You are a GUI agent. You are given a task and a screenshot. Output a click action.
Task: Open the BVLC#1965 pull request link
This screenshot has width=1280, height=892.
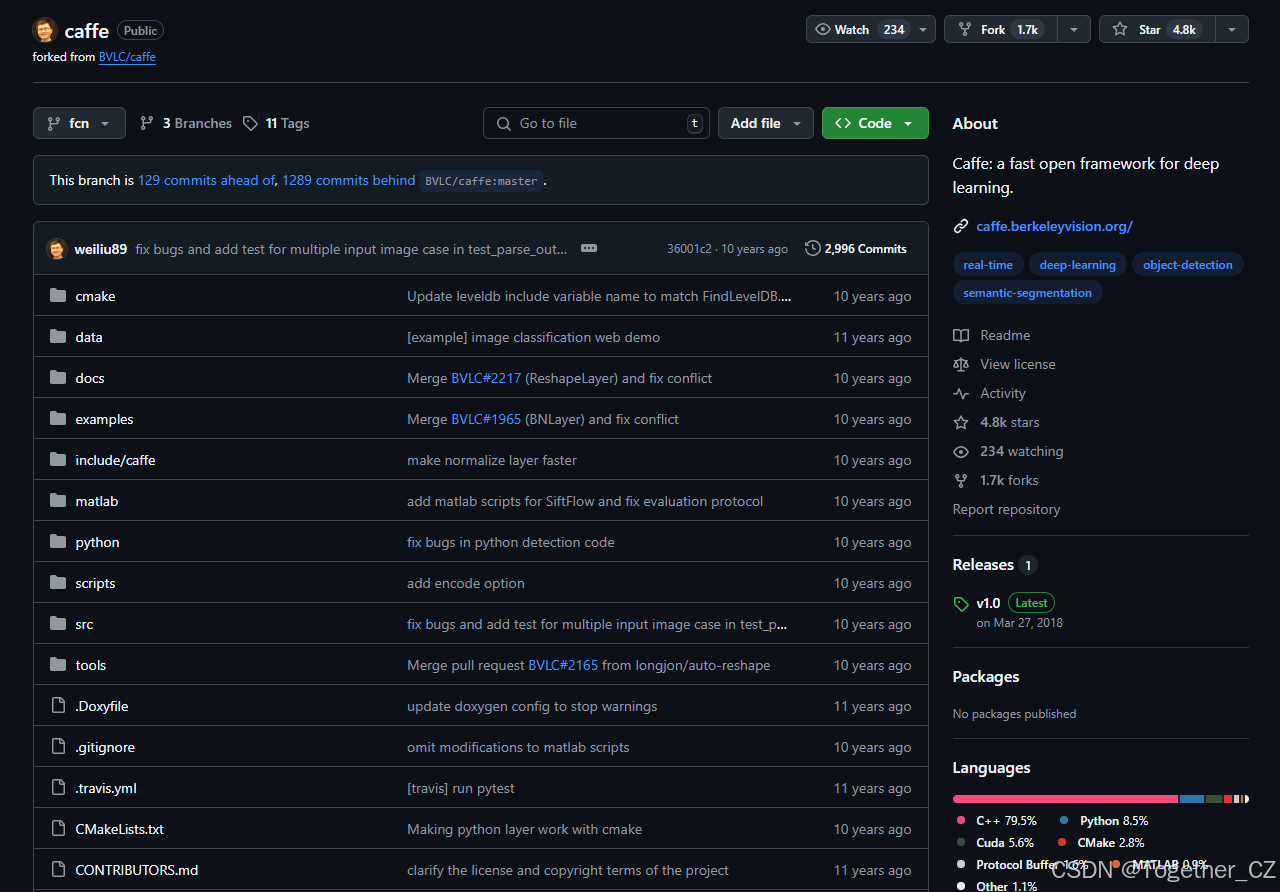coord(486,419)
